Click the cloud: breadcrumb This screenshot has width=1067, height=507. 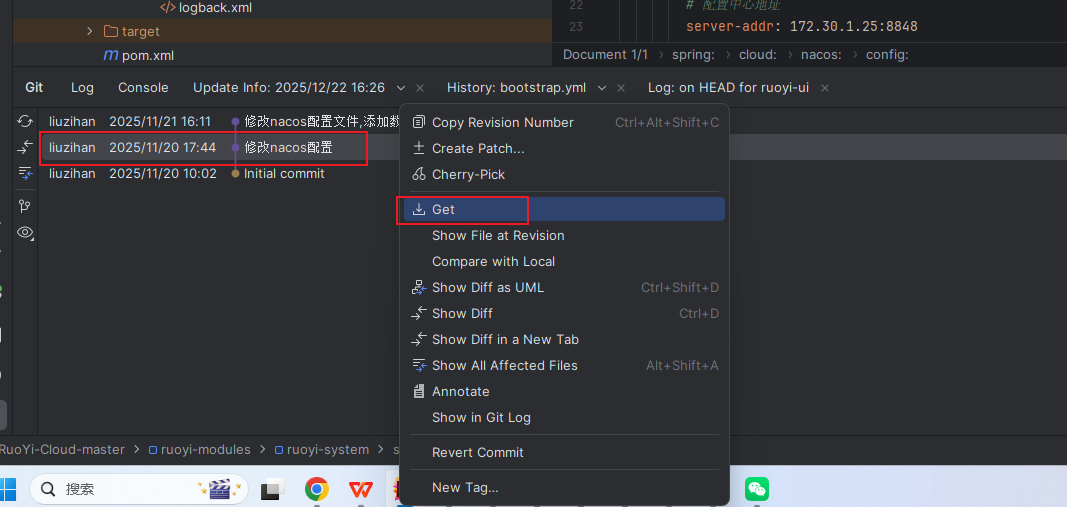pyautogui.click(x=757, y=55)
